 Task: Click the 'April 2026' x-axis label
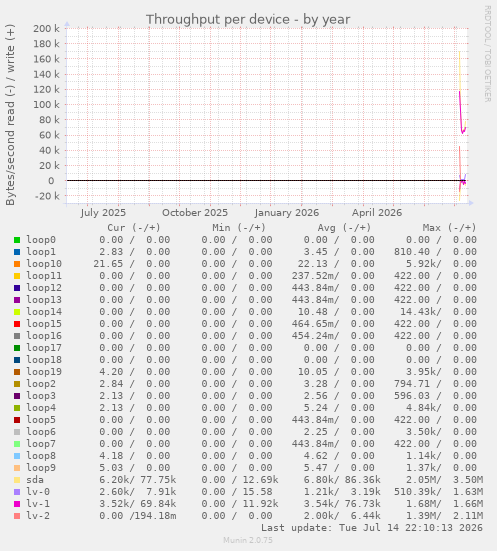(x=377, y=213)
